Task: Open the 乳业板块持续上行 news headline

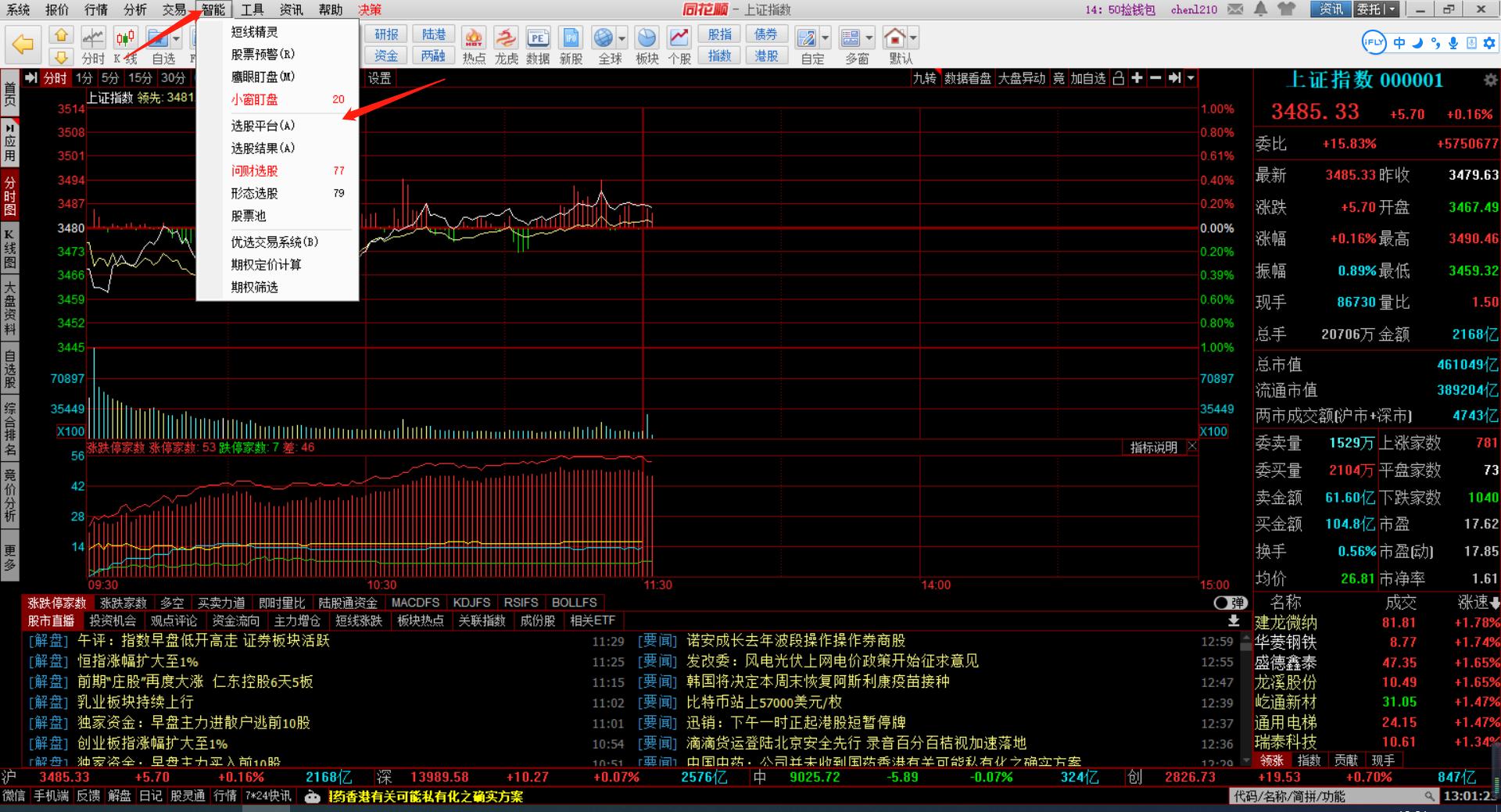Action: [135, 702]
